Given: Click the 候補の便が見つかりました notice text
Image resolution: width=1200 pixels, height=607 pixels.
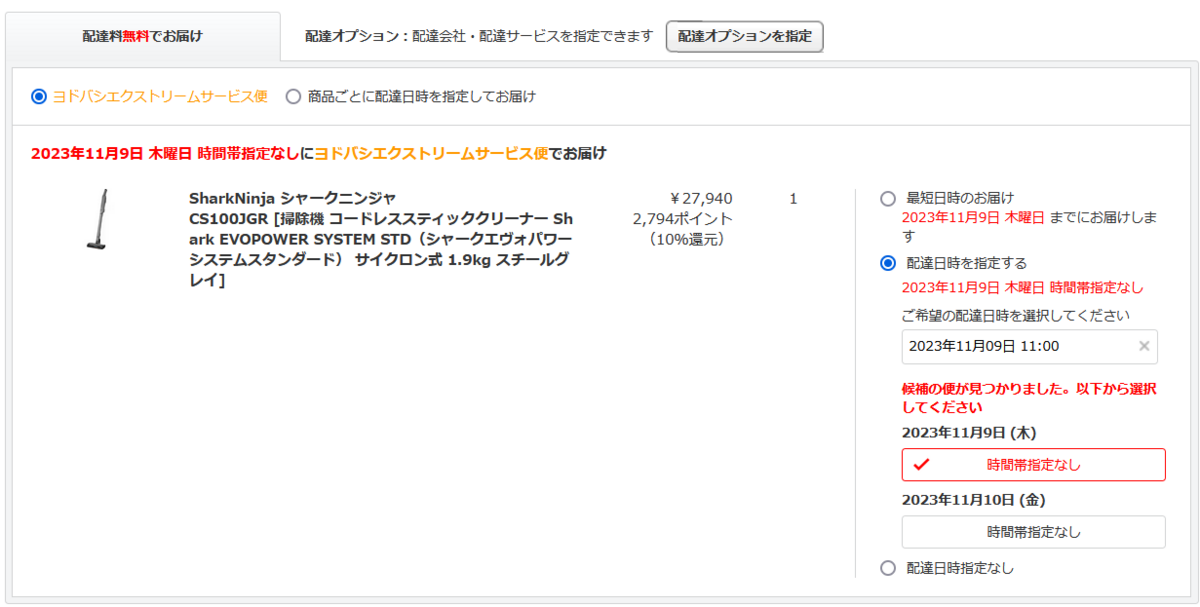Looking at the screenshot, I should pyautogui.click(x=1029, y=398).
